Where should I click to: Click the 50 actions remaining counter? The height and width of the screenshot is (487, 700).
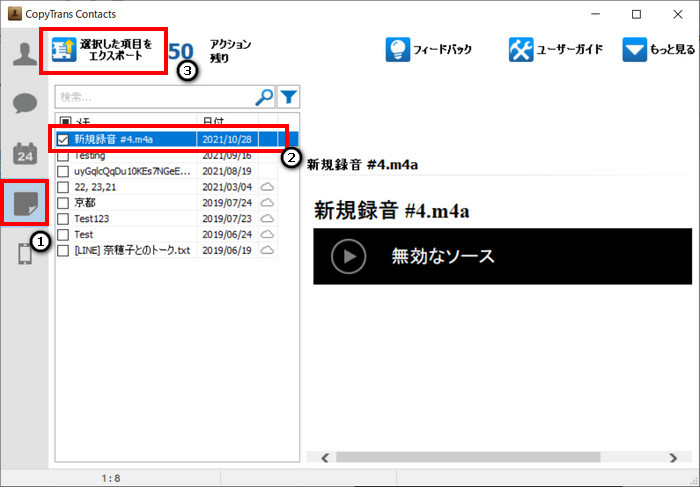click(x=181, y=51)
